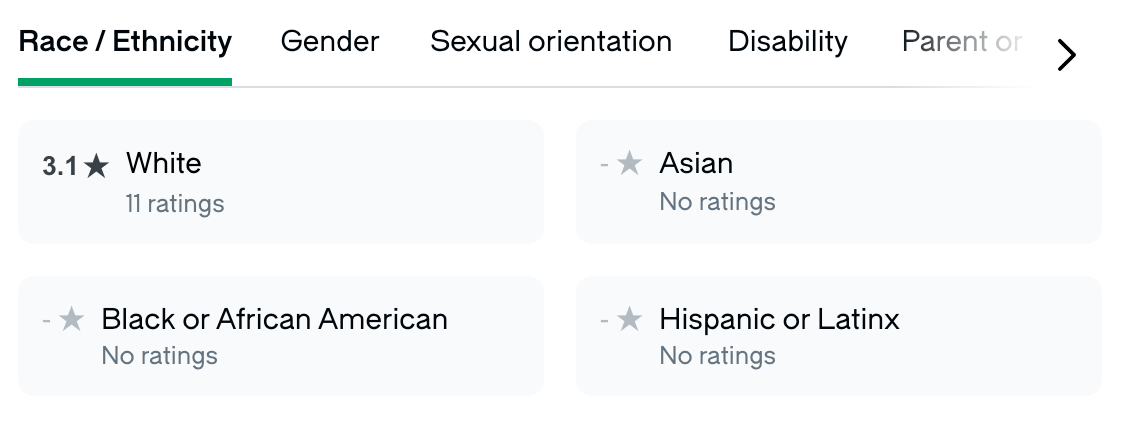This screenshot has height=426, width=1132.
Task: Click "No ratings" under Asian
Action: point(717,202)
